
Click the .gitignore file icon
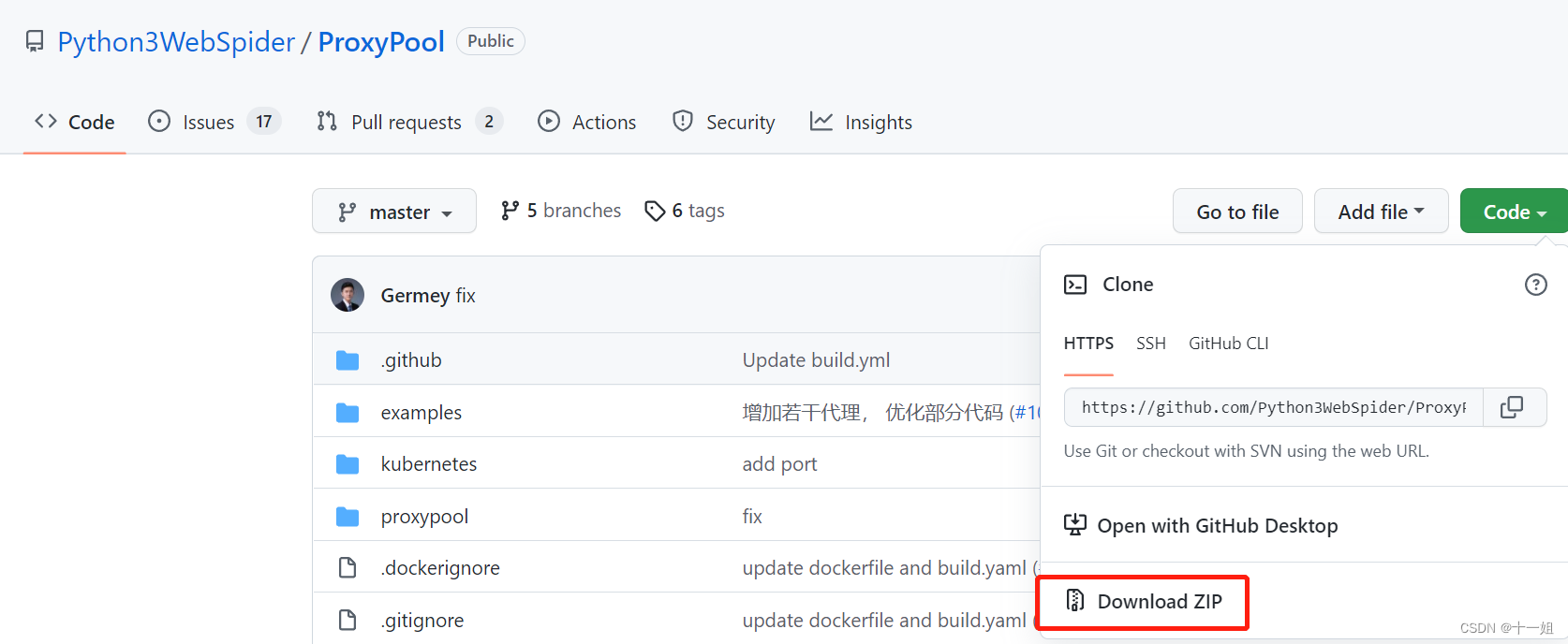348,621
